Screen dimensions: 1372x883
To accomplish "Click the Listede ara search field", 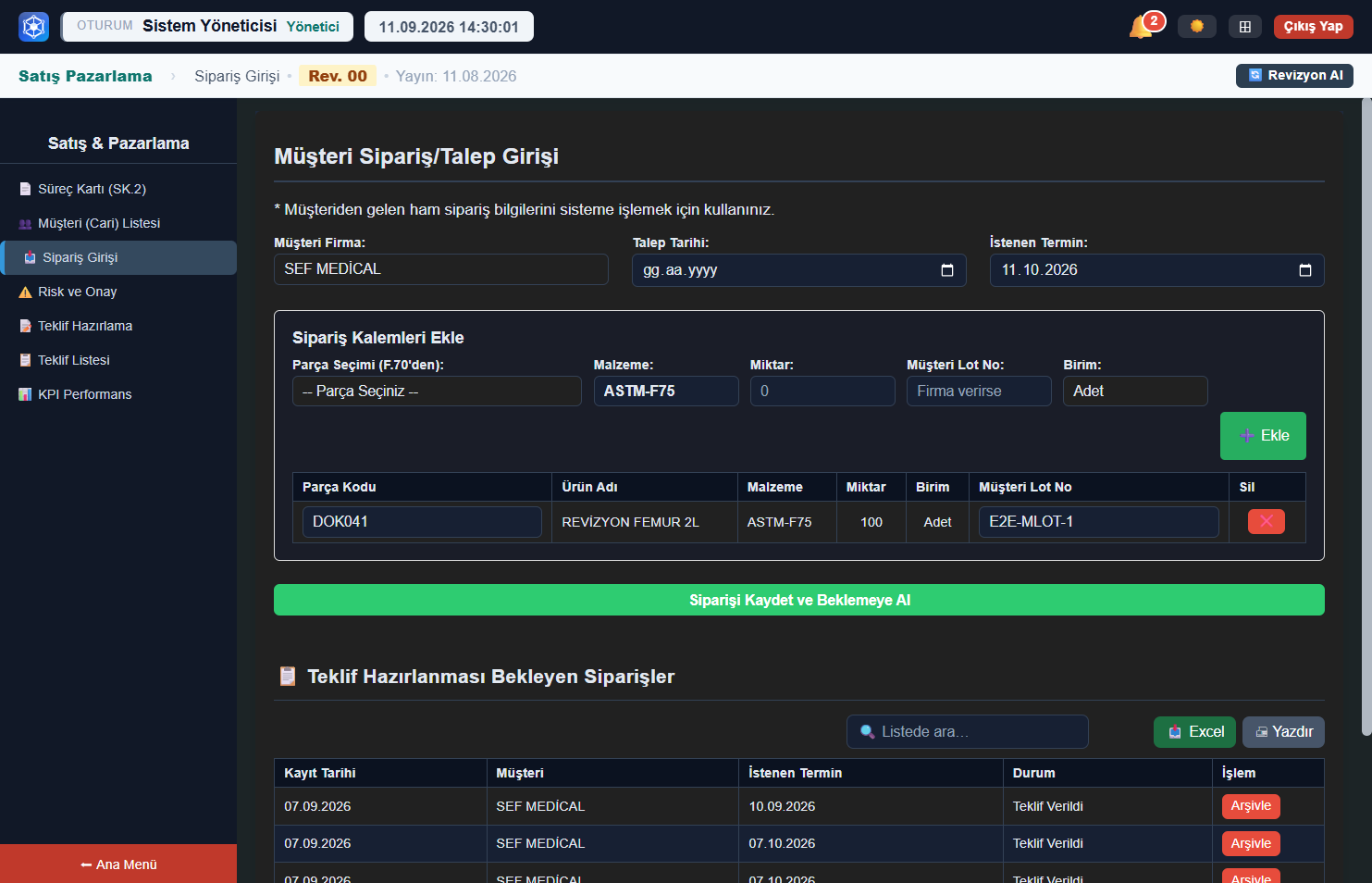I will 968,731.
